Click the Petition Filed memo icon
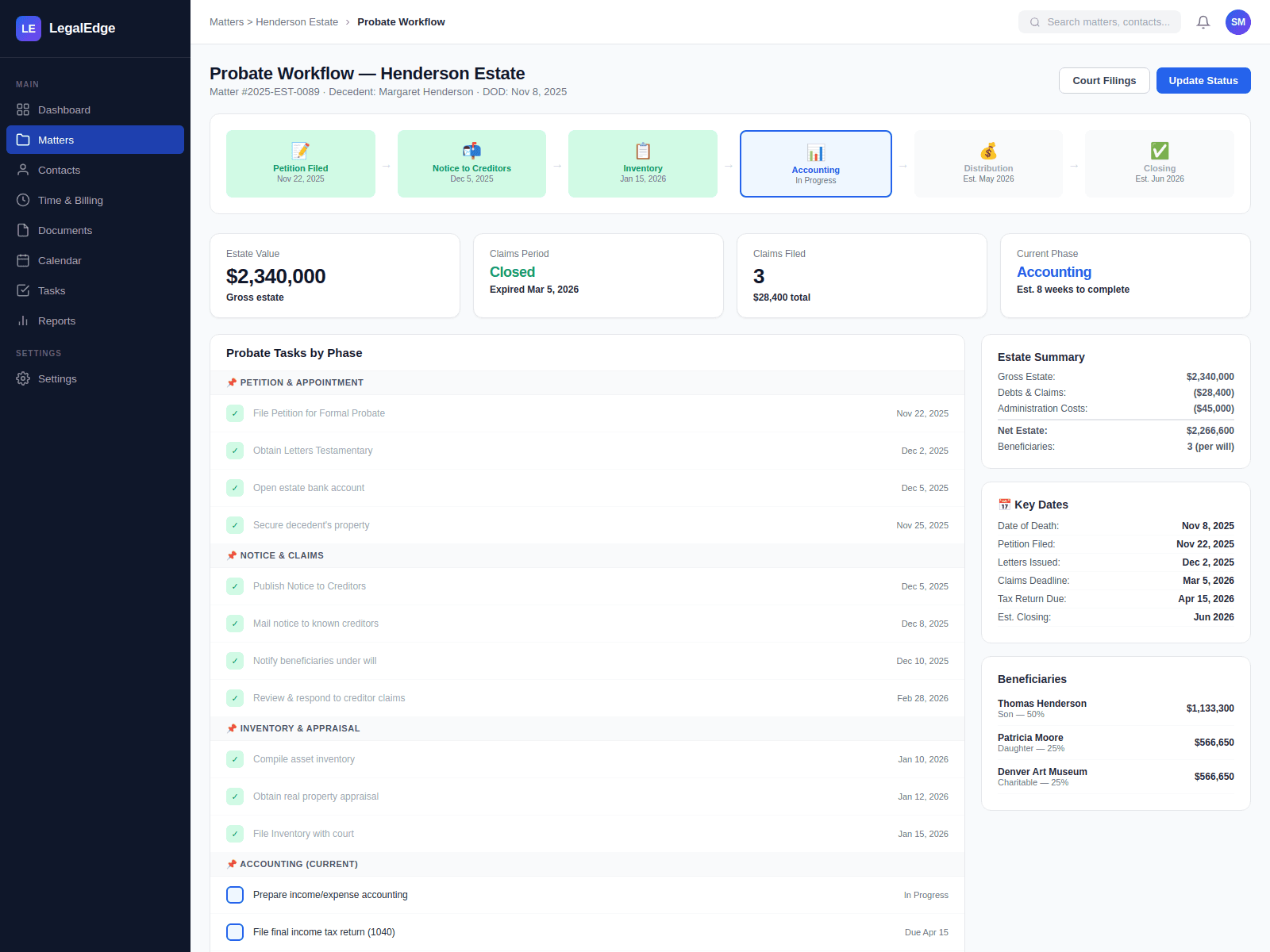Image resolution: width=1270 pixels, height=952 pixels. click(301, 151)
